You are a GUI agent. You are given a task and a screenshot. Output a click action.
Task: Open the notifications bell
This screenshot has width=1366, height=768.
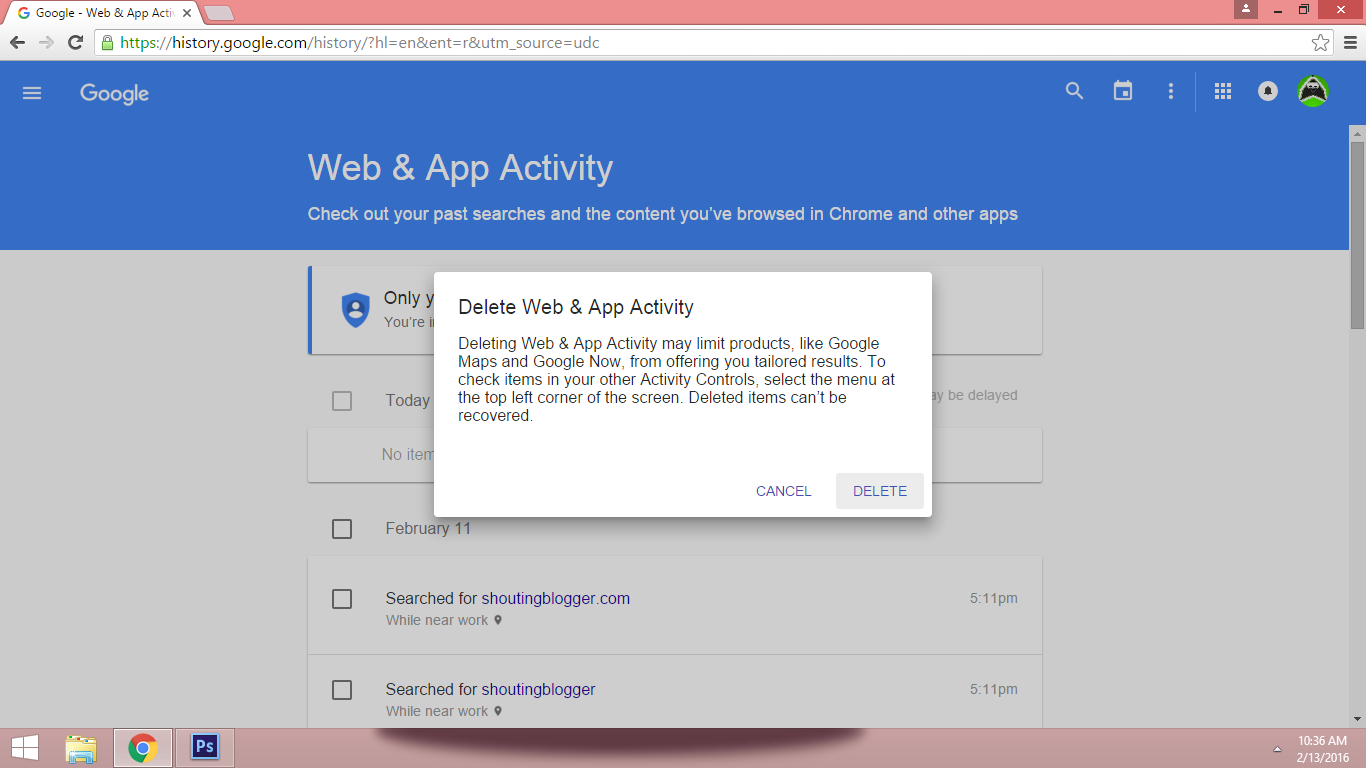click(x=1268, y=91)
